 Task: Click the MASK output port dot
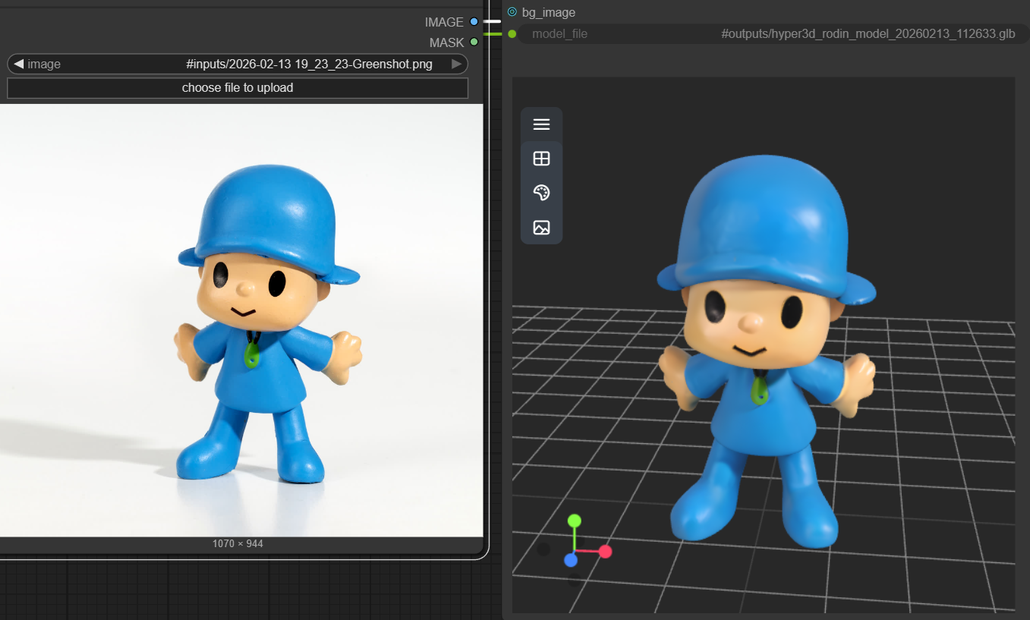[x=474, y=42]
